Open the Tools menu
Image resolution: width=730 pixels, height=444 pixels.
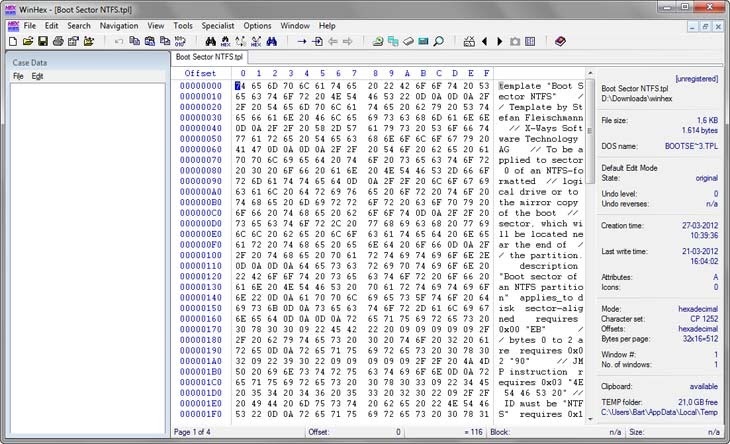point(183,26)
